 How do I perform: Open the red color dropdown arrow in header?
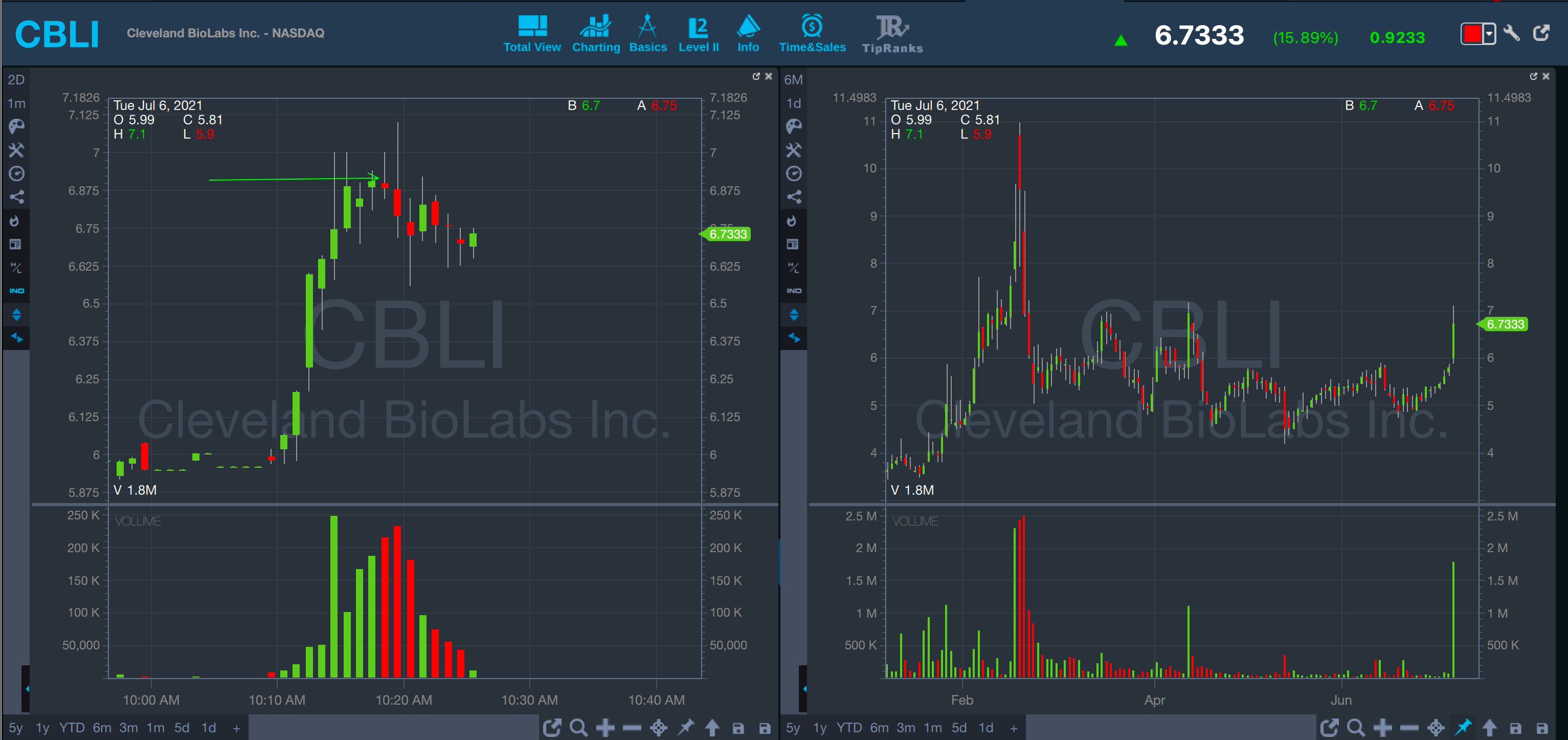coord(1489,33)
